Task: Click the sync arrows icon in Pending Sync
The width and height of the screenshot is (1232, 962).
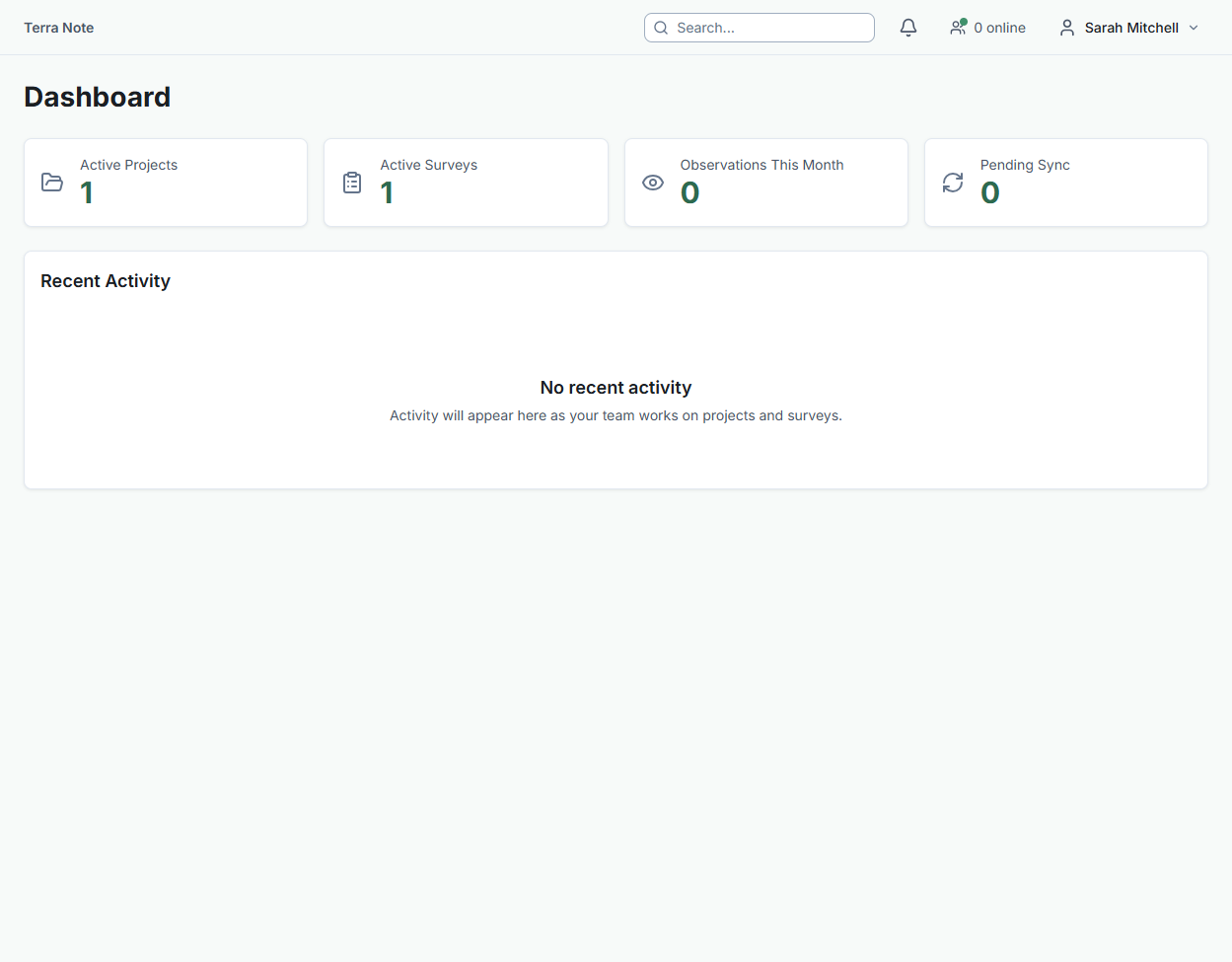Action: pos(953,183)
